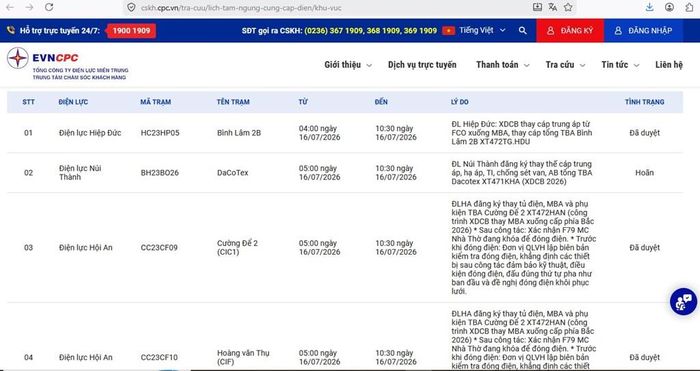Select station name Cường Để 2 (CIC1)
The height and width of the screenshot is (371, 700).
pyautogui.click(x=237, y=247)
